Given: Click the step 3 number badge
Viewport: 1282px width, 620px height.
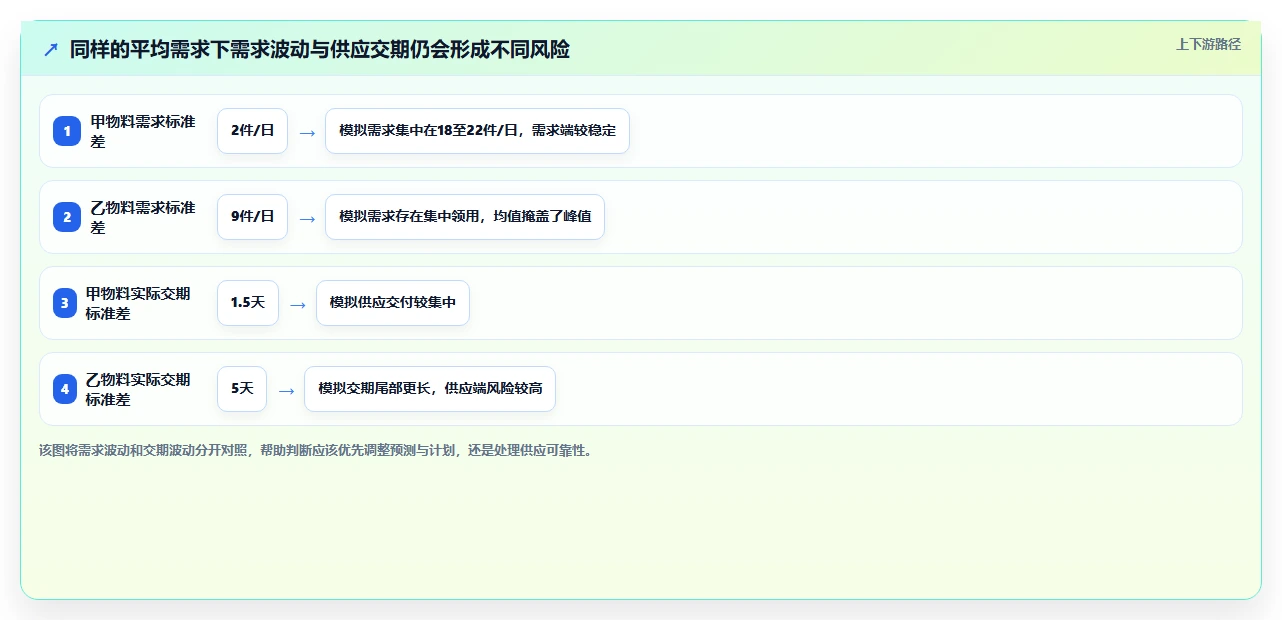Looking at the screenshot, I should [x=65, y=303].
